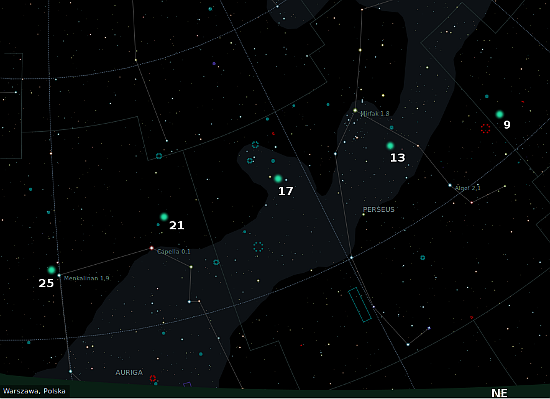Click the green comet marker labeled 25
This screenshot has height=399, width=550.
52,270
